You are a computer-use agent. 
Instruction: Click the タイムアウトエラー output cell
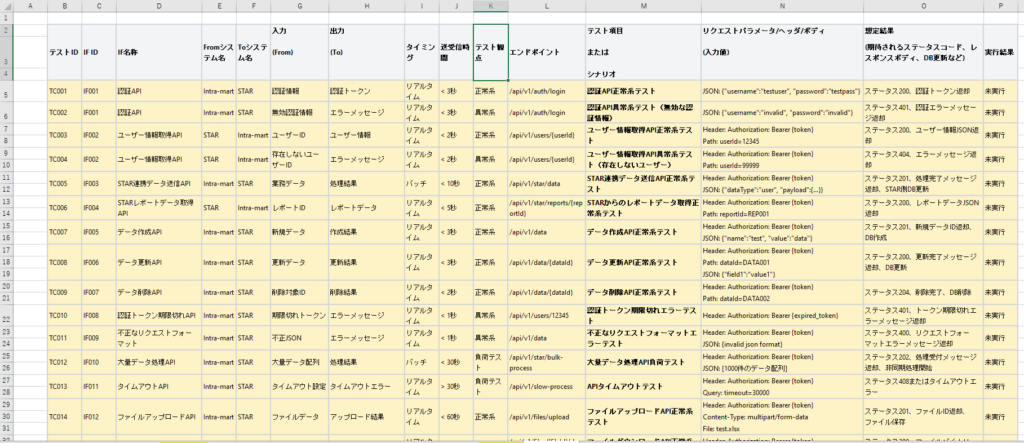[366, 386]
